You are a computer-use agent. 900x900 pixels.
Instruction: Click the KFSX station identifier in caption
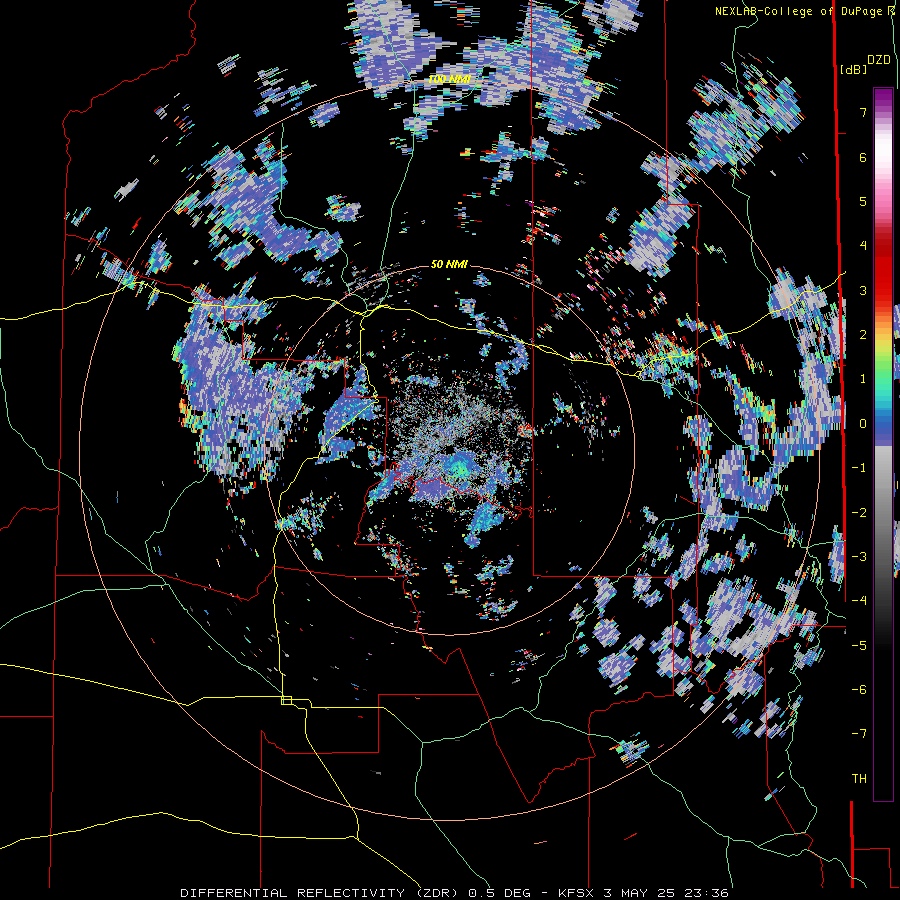[577, 893]
